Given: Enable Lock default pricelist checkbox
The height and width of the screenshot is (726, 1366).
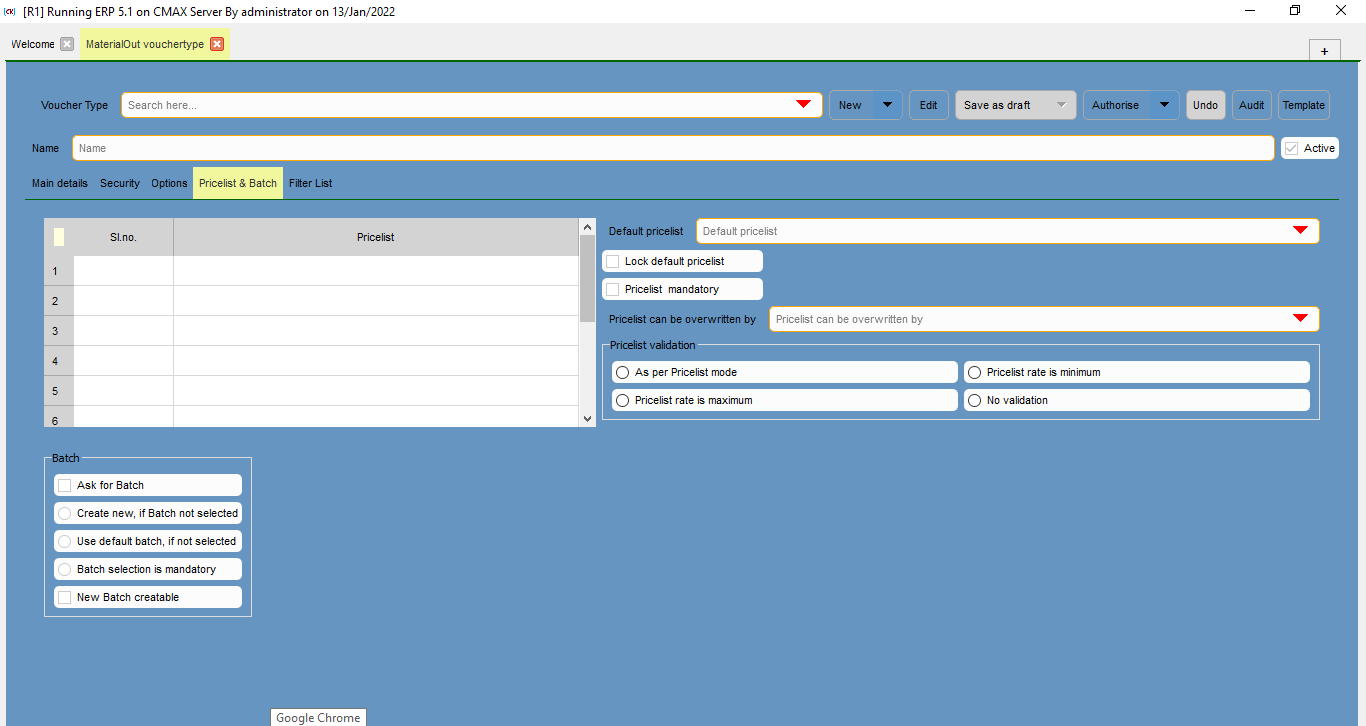Looking at the screenshot, I should (x=612, y=261).
